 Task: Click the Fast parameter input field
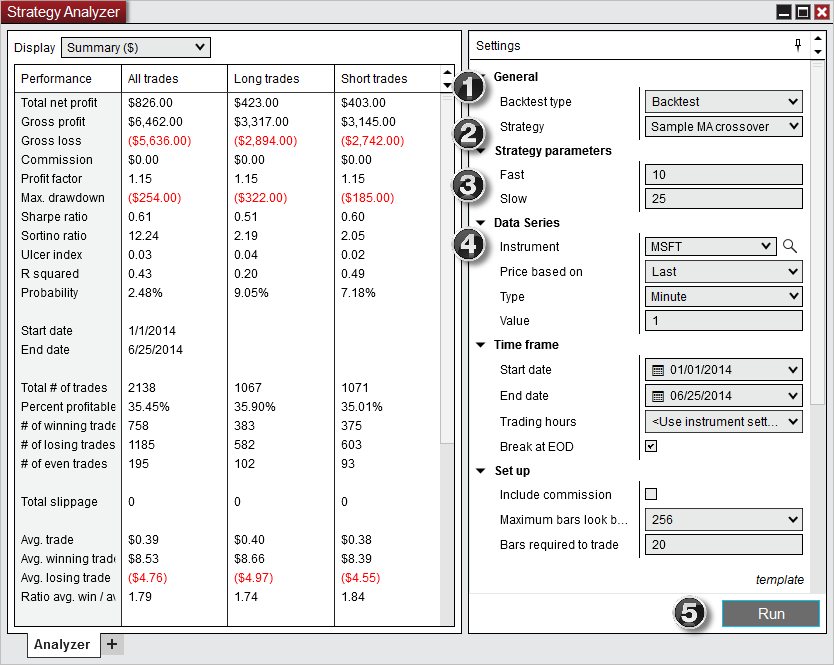[723, 173]
